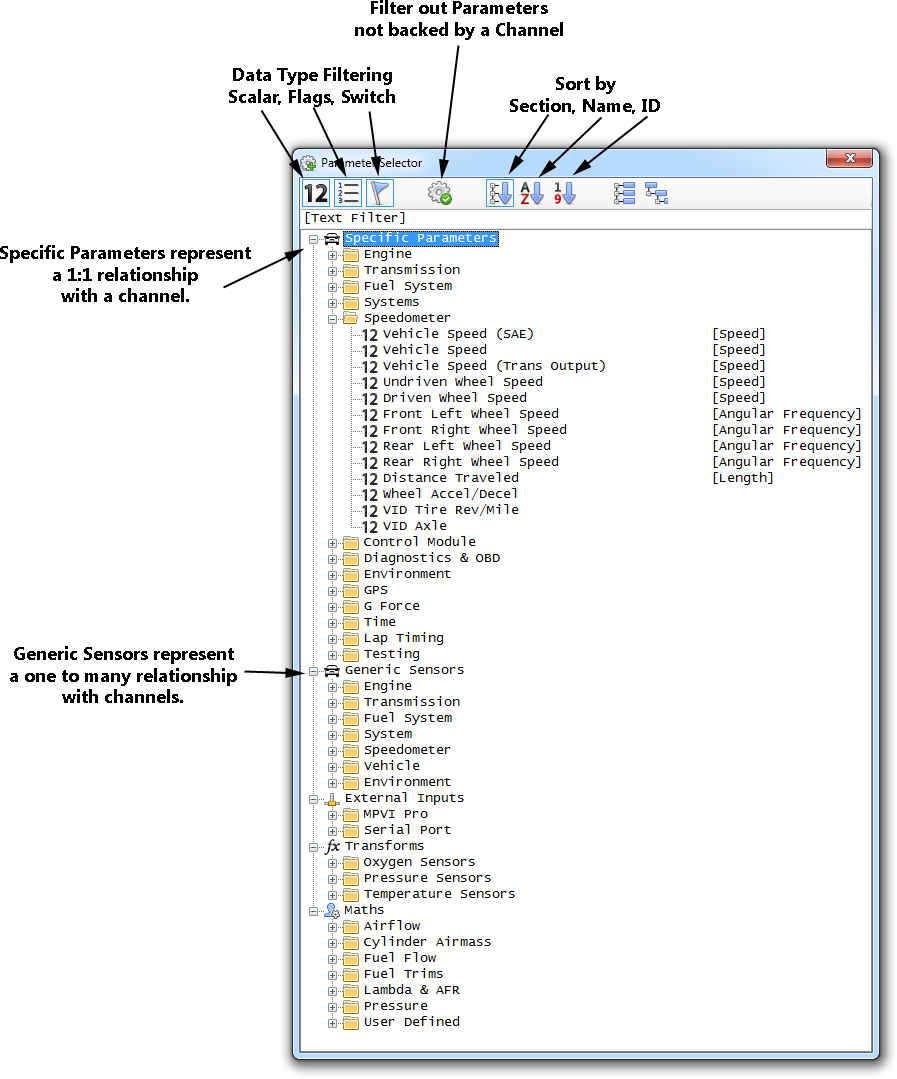The height and width of the screenshot is (1079, 897).
Task: Click the flag icon in the toolbar
Action: (x=381, y=193)
